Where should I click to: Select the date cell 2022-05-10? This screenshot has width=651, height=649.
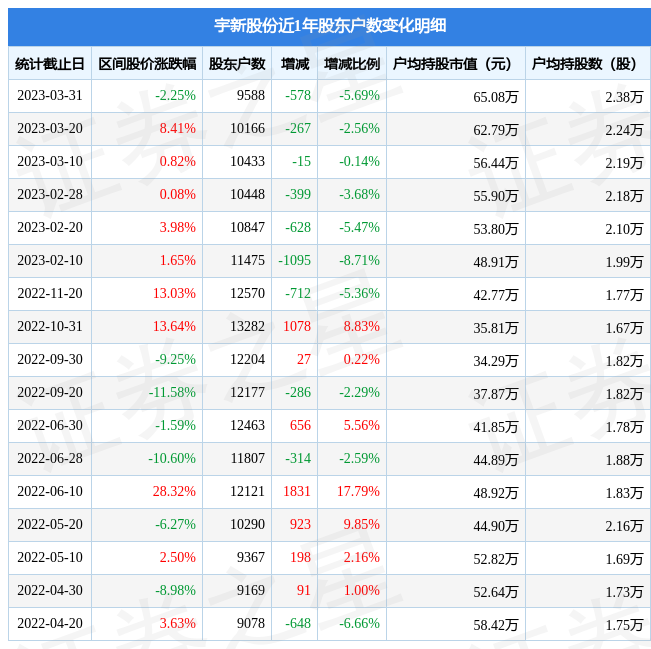pyautogui.click(x=50, y=557)
